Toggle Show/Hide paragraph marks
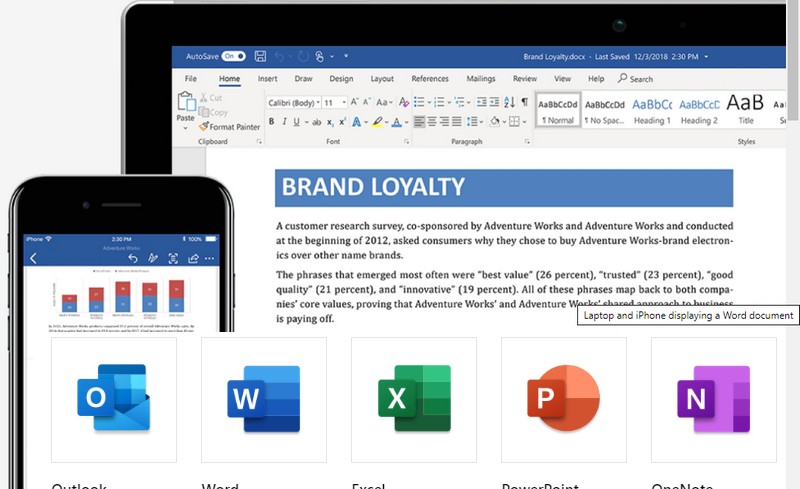800x489 pixels. pos(524,102)
